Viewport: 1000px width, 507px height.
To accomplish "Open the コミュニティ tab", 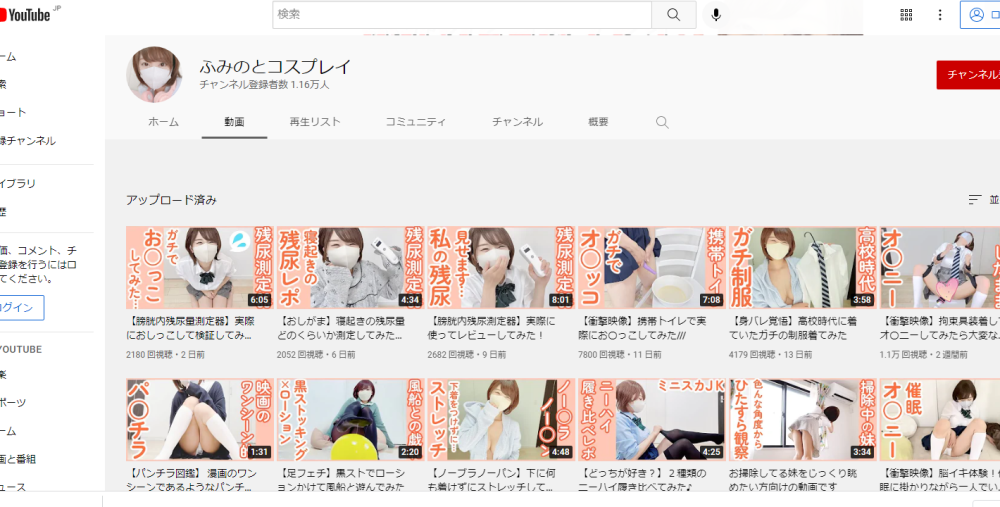I will click(416, 122).
